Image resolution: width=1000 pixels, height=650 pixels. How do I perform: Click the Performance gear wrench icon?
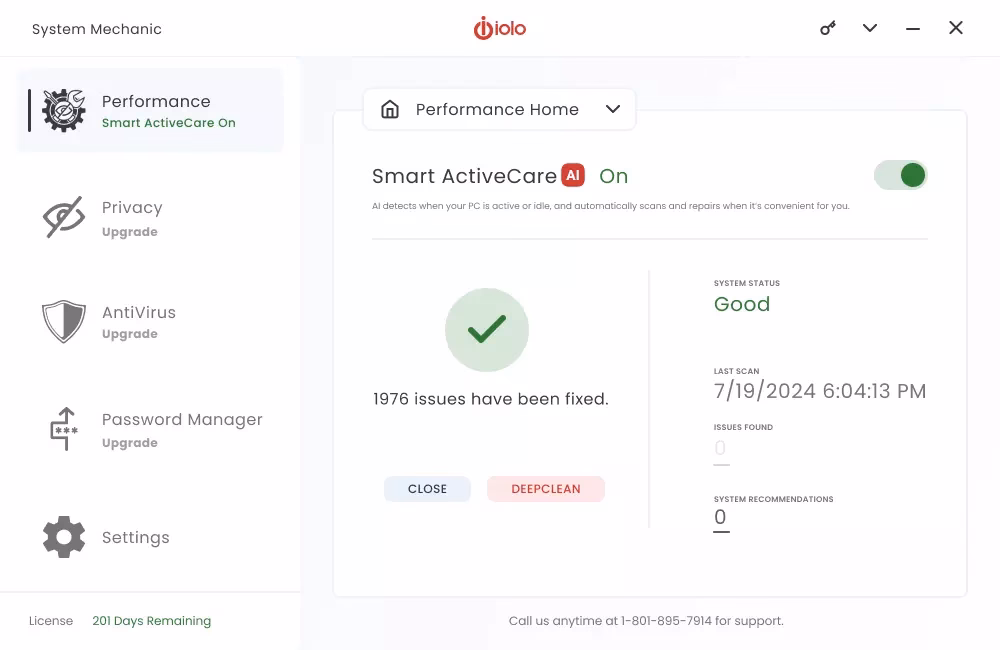[63, 110]
